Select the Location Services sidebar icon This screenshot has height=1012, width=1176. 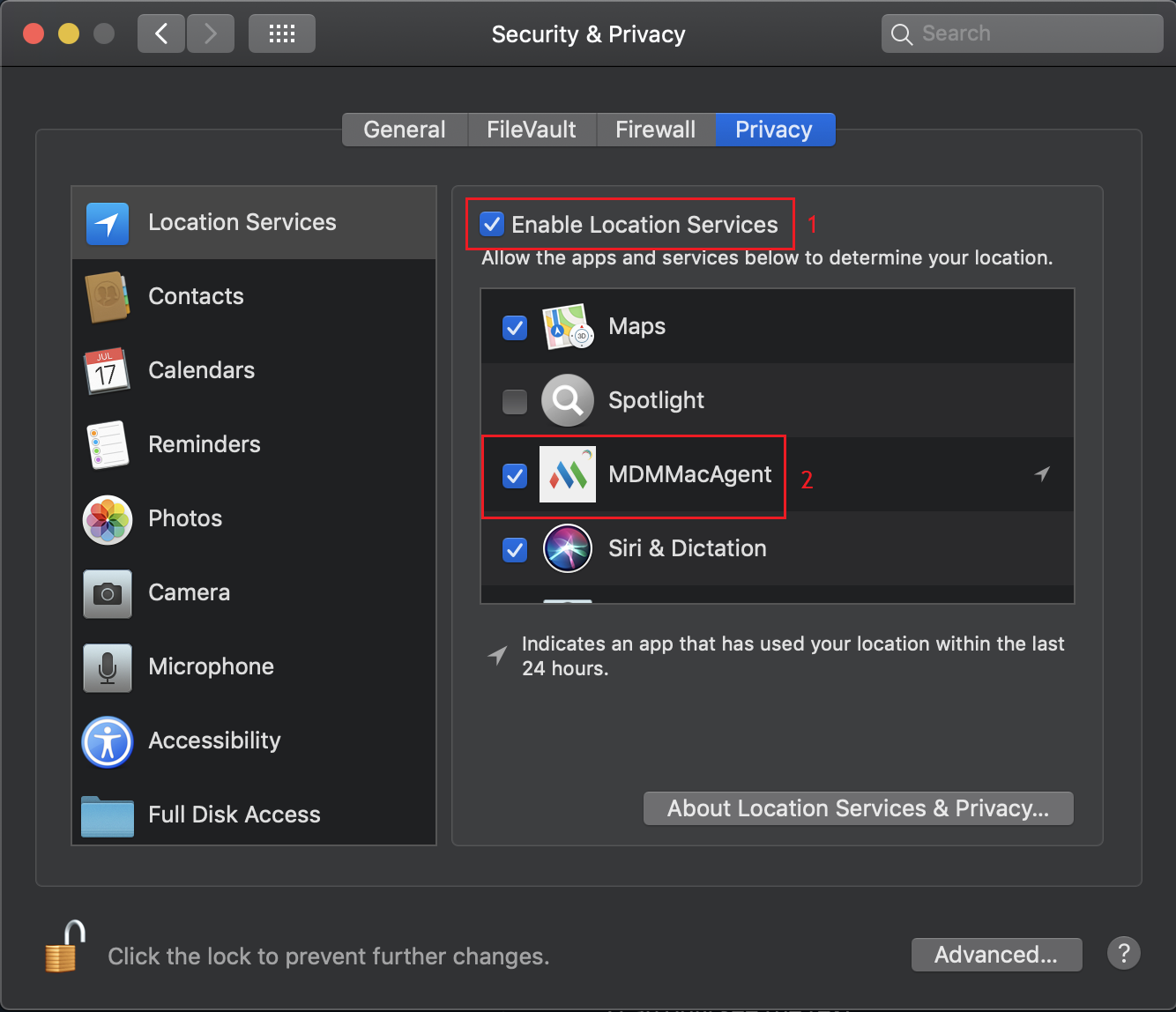tap(106, 223)
